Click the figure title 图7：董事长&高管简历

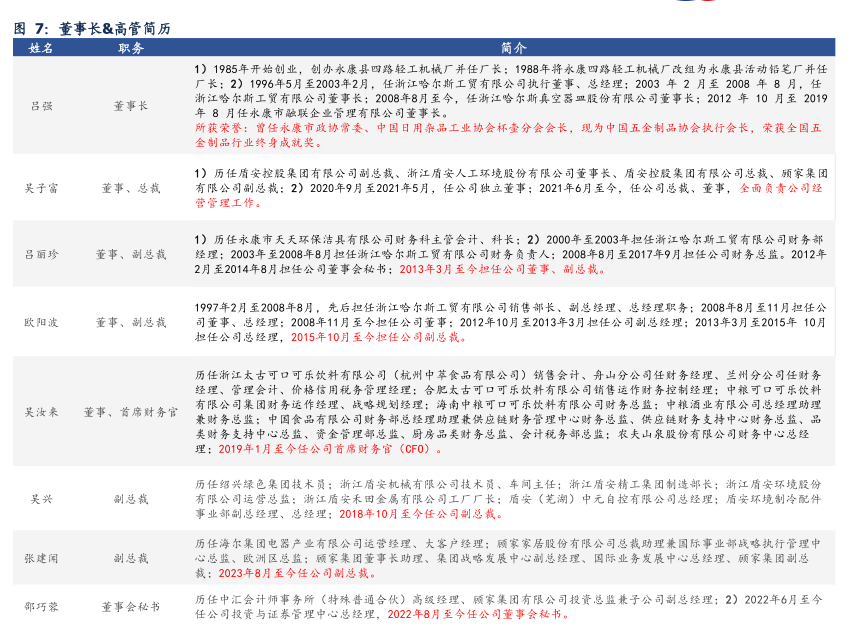pyautogui.click(x=91, y=28)
